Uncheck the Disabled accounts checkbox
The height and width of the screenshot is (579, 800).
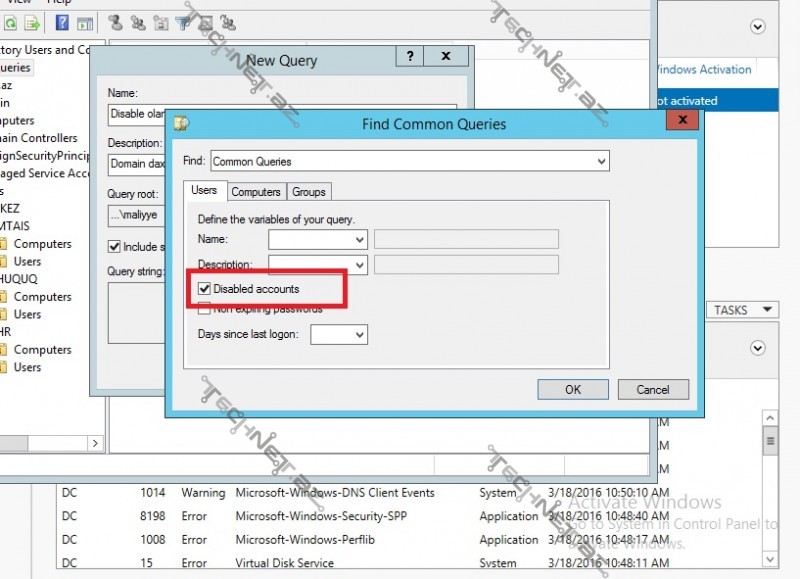205,289
